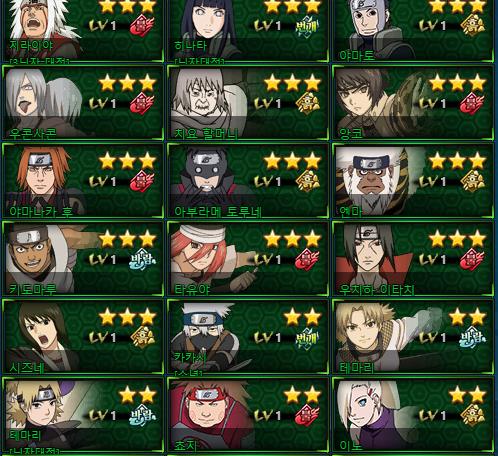Viewport: 498px width, 456px height.
Task: Click the 히나타 name label
Action: 191,46
